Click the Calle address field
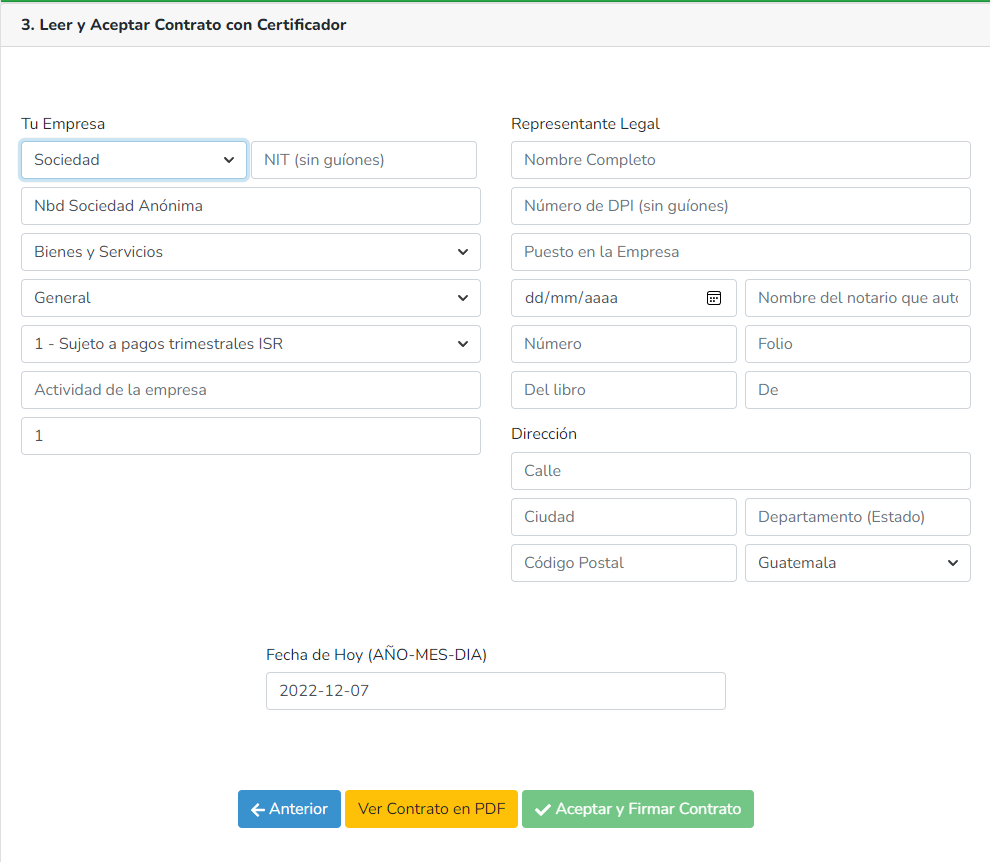The image size is (990, 862). coord(740,471)
